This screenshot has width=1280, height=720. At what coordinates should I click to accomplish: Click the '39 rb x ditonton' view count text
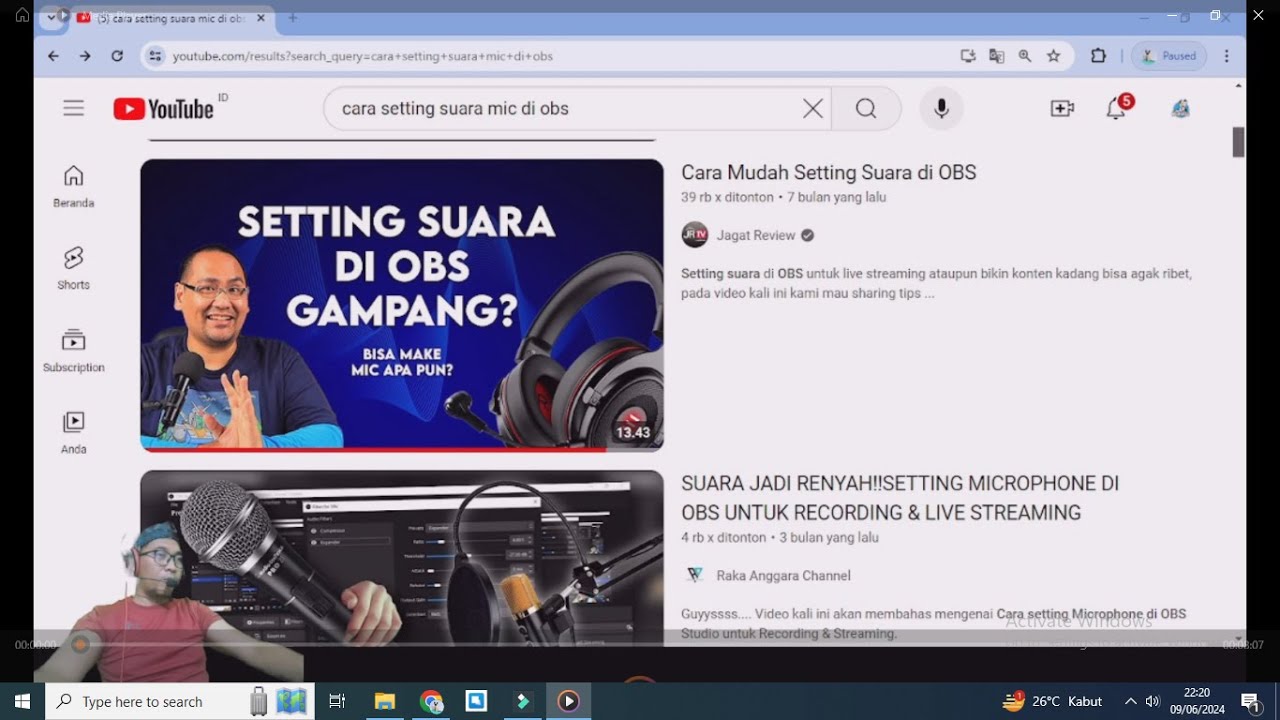pos(727,197)
